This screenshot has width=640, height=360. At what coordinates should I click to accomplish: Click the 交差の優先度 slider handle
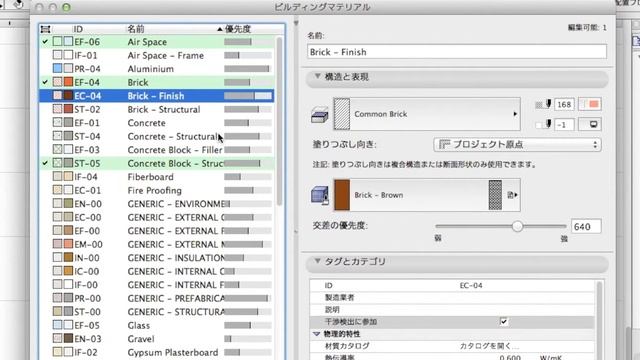[518, 226]
